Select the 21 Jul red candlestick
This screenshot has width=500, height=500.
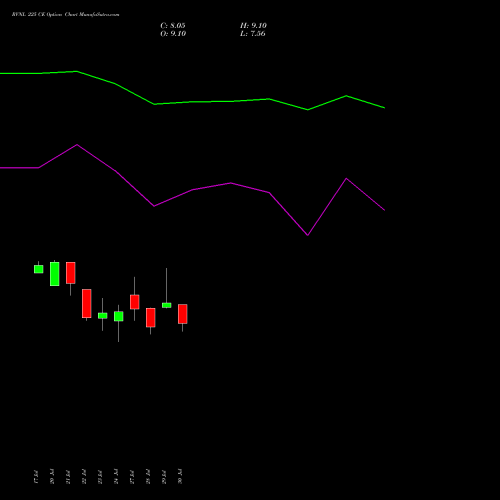[71, 273]
